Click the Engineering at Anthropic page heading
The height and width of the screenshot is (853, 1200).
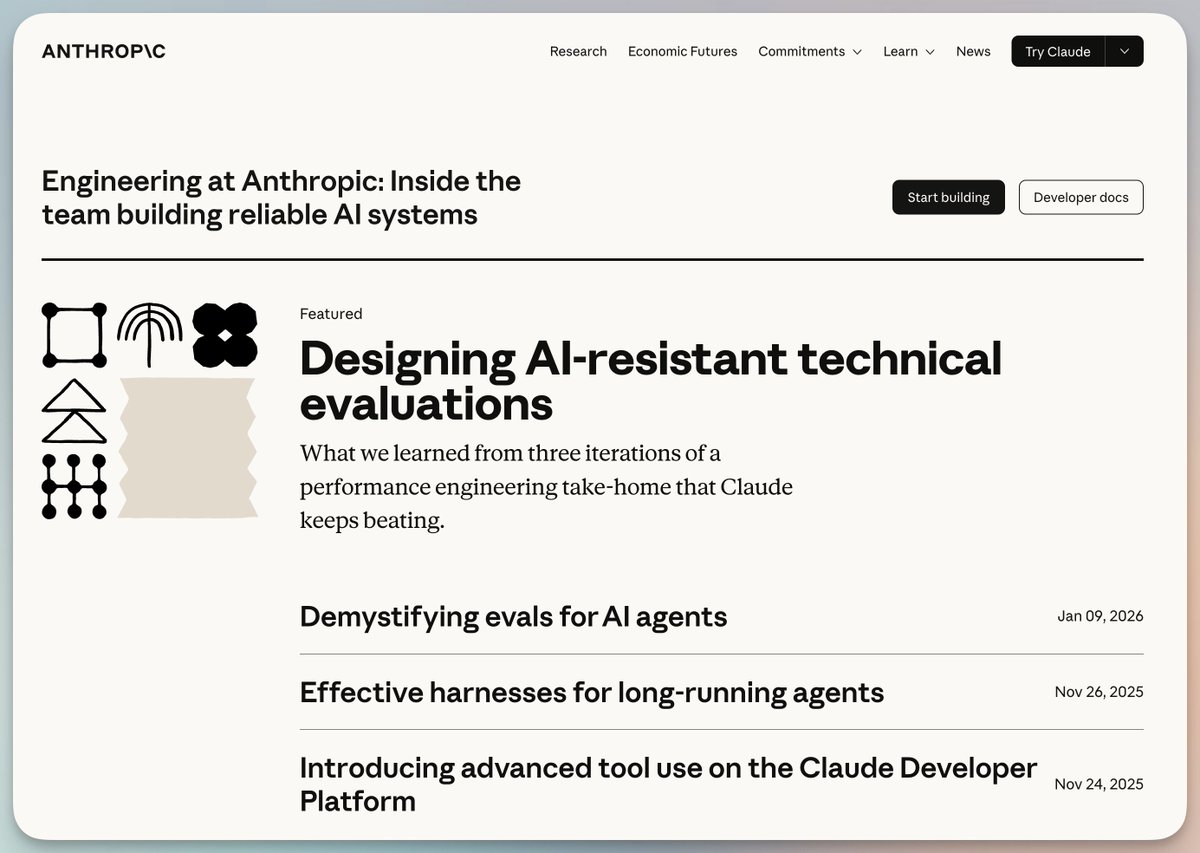(281, 197)
